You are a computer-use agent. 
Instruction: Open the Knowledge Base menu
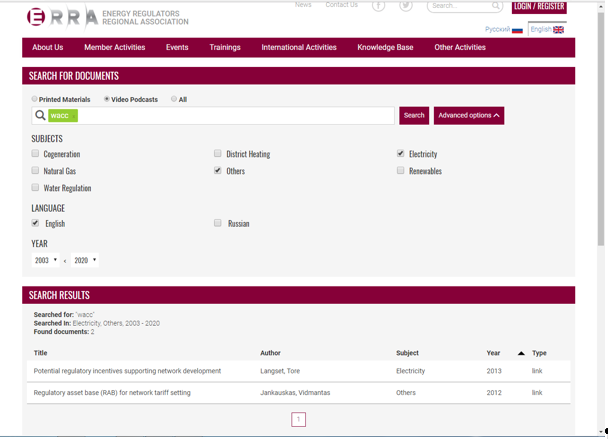385,47
